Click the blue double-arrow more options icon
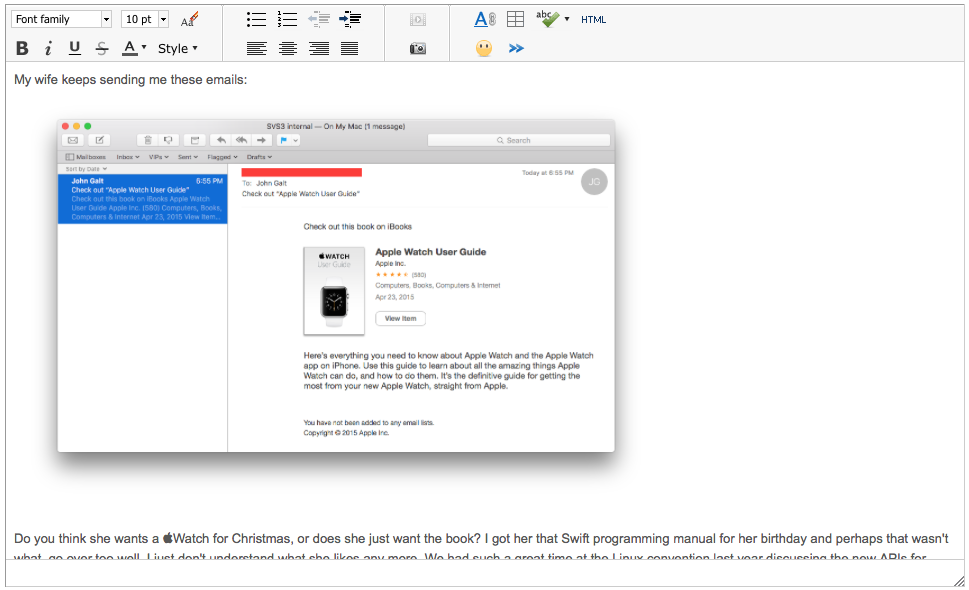 [516, 48]
